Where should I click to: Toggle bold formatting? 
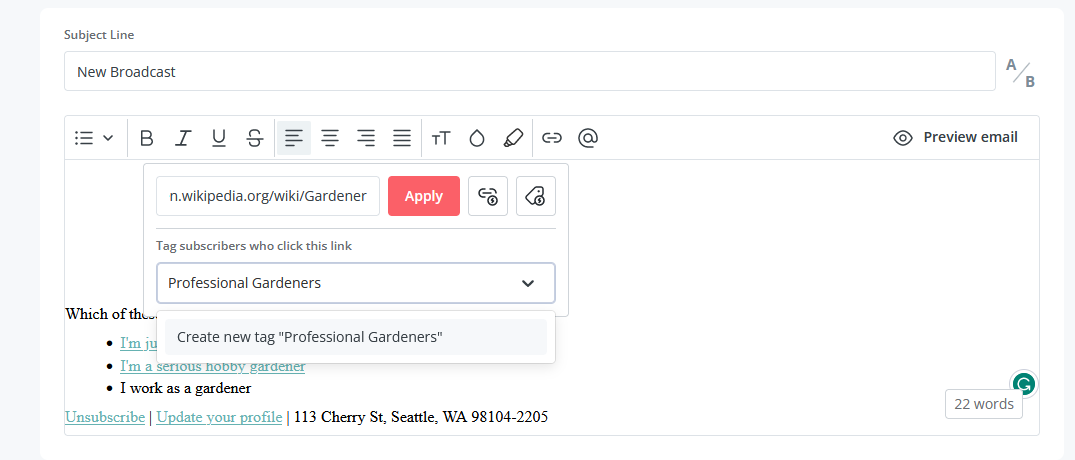(146, 138)
